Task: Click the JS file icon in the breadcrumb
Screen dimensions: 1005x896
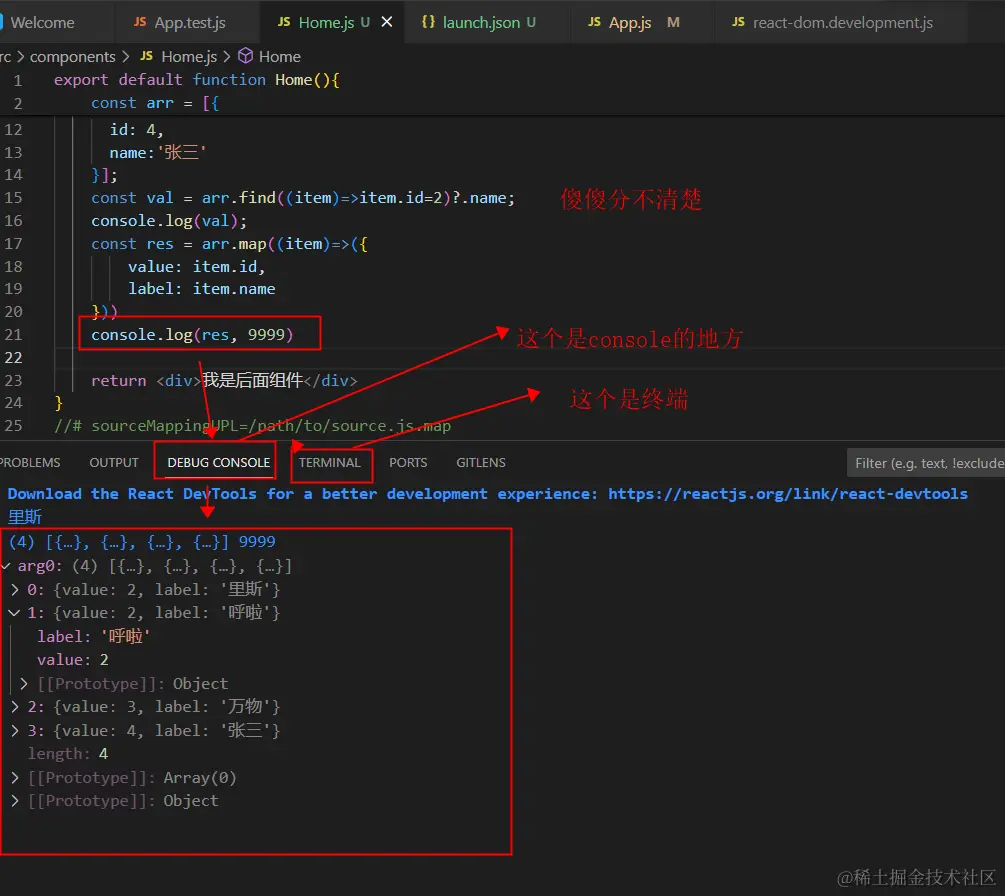Action: pyautogui.click(x=147, y=56)
